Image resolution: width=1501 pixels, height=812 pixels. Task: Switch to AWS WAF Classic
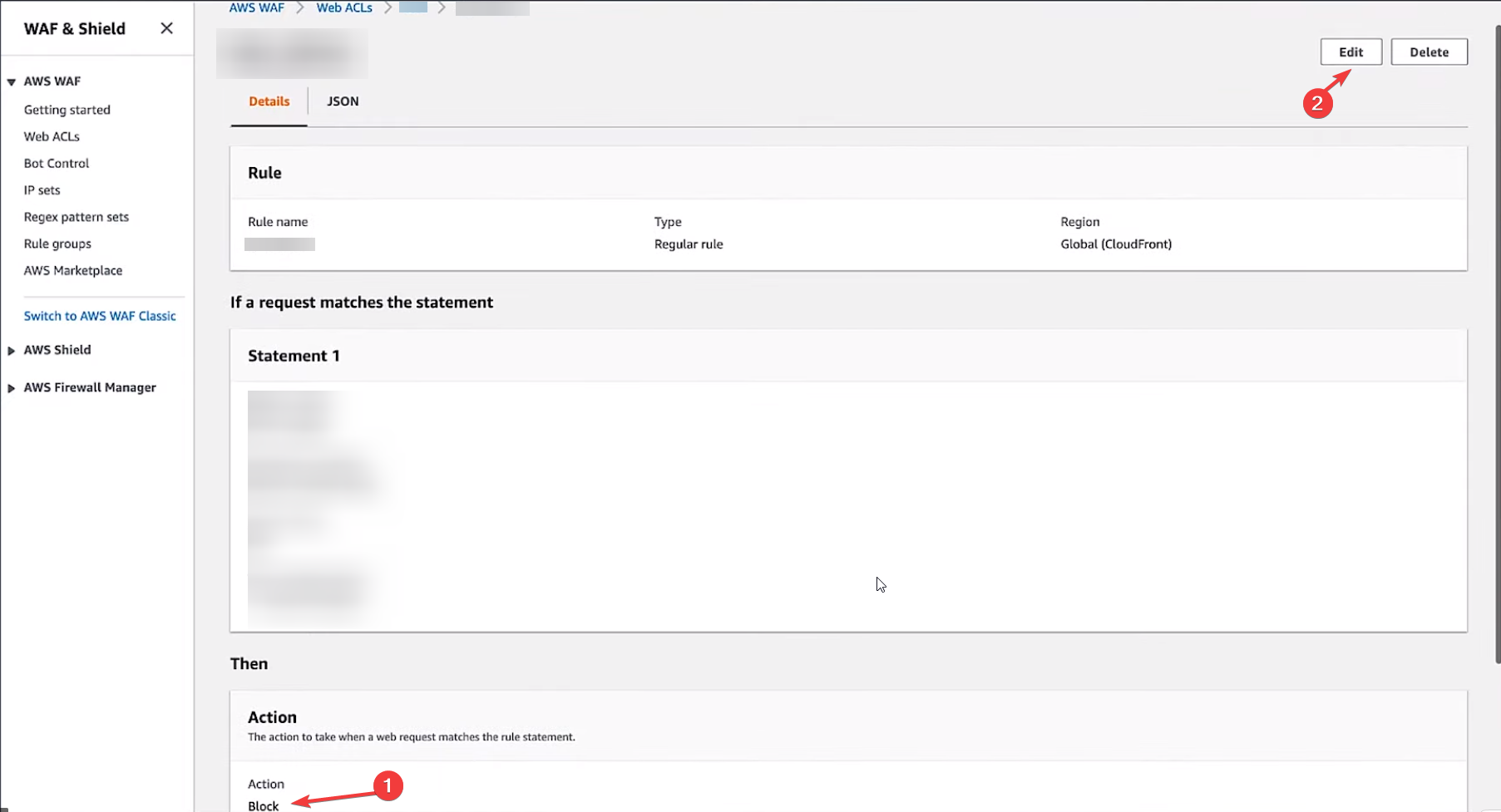pos(100,316)
